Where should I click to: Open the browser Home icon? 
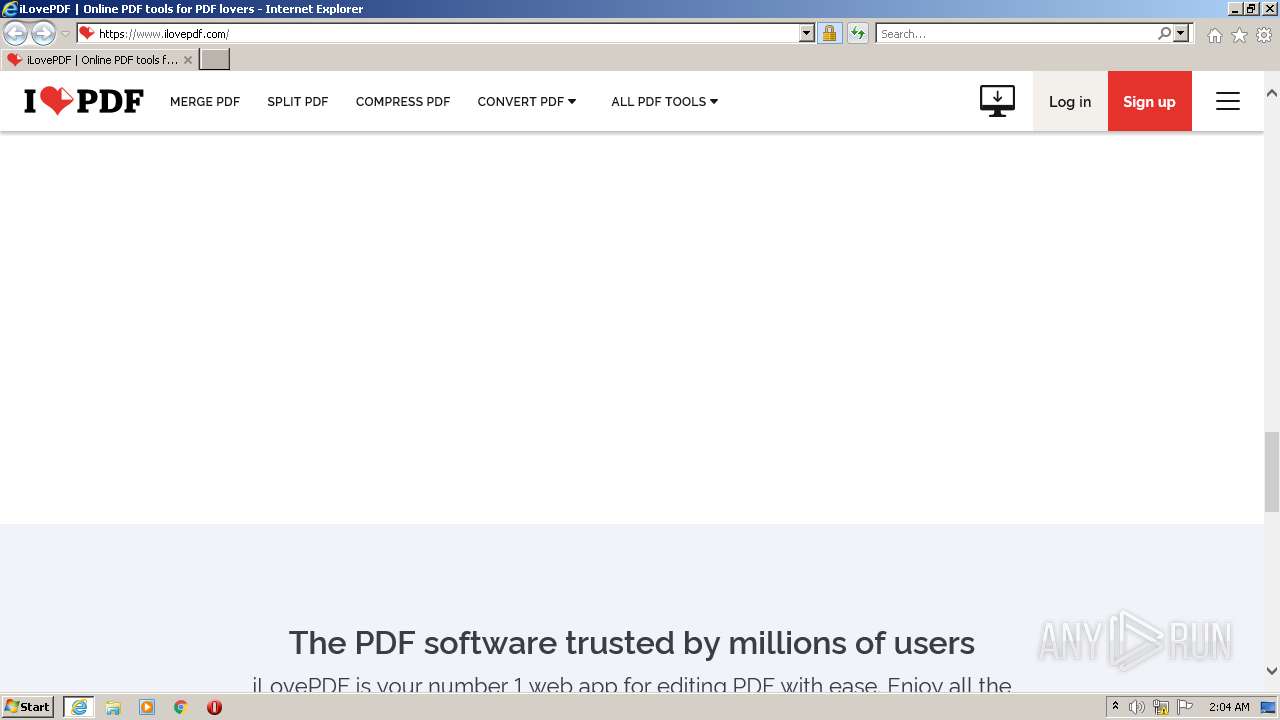point(1214,35)
